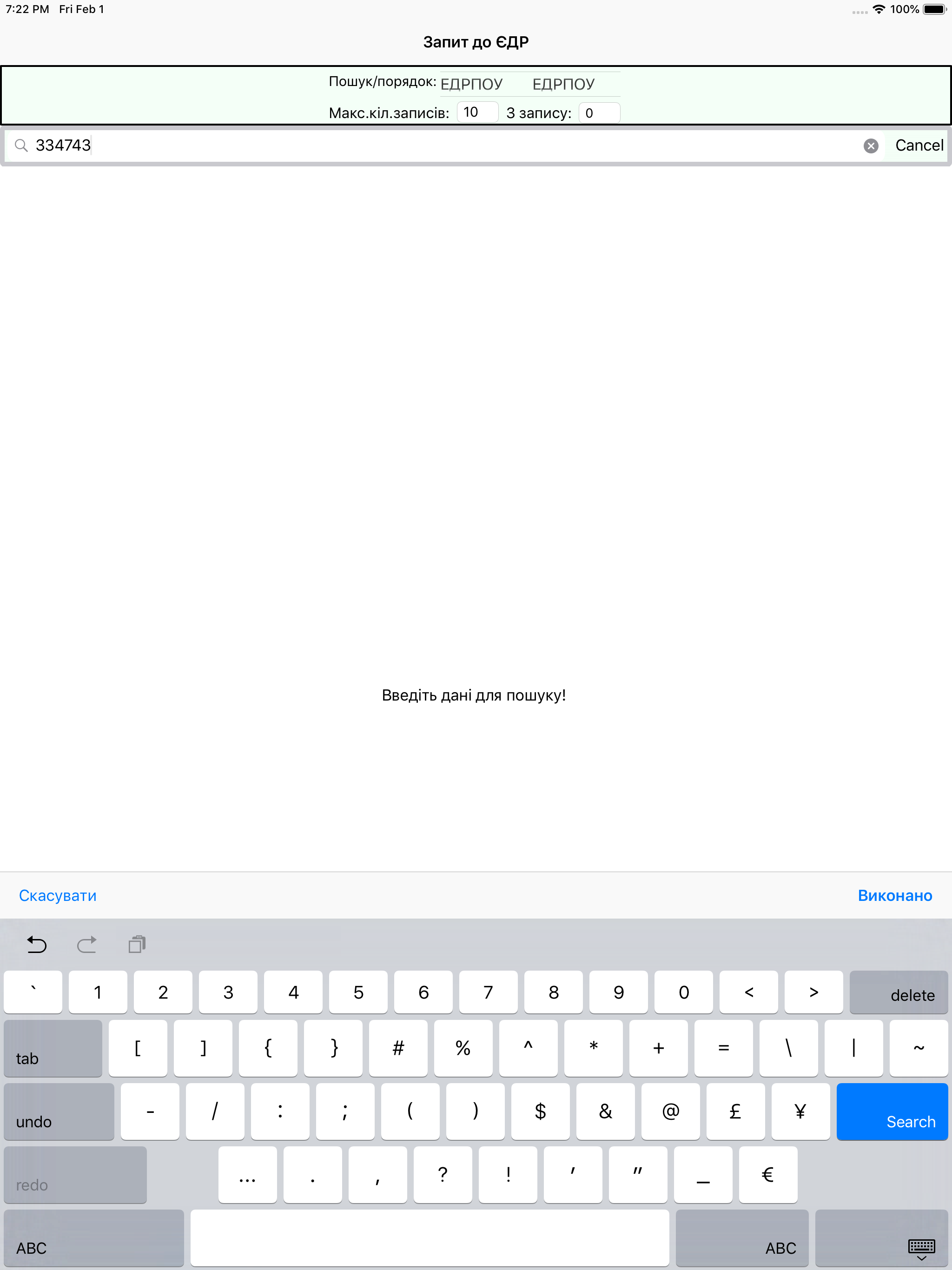Tap the redo key
This screenshot has width=952, height=1270.
75,1175
